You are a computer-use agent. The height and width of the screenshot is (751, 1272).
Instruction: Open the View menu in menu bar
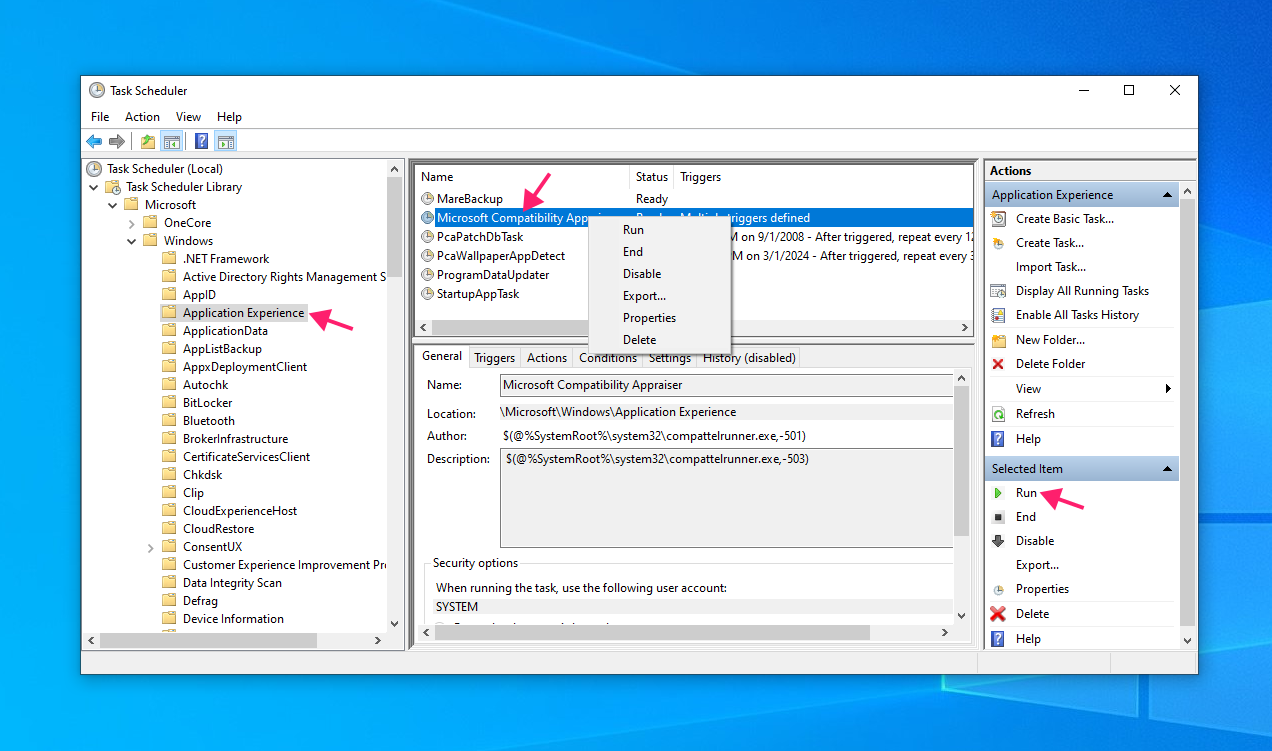pyautogui.click(x=188, y=117)
